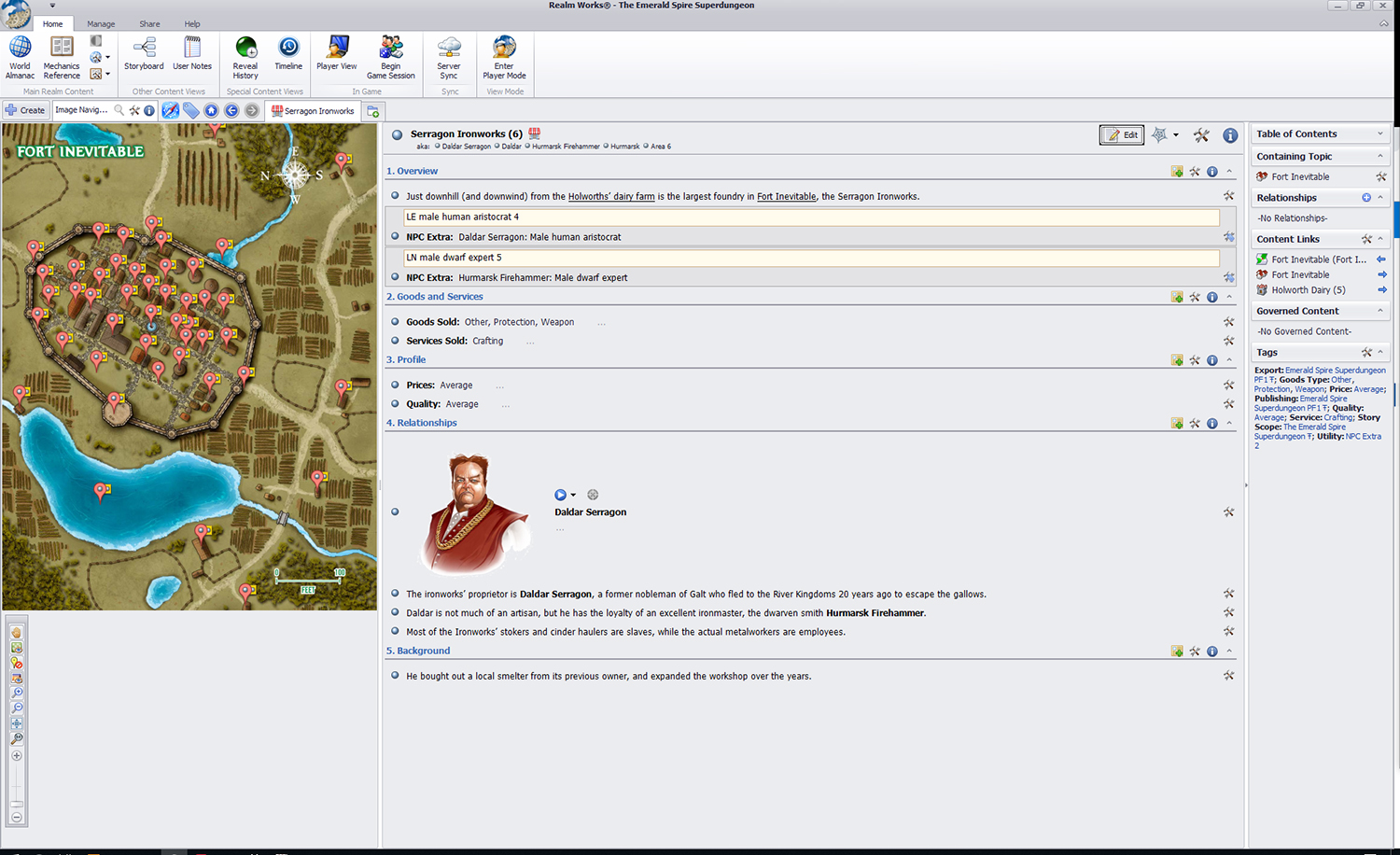The image size is (1400, 855).
Task: Select the hand pan tool below the map
Action: point(17,633)
